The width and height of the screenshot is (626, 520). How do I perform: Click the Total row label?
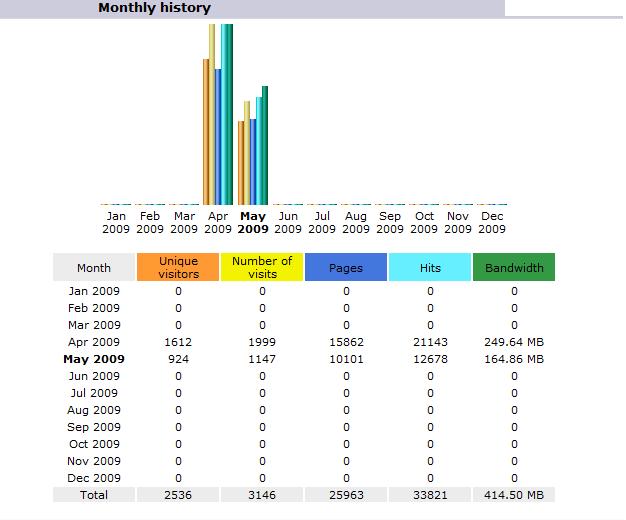[94, 495]
